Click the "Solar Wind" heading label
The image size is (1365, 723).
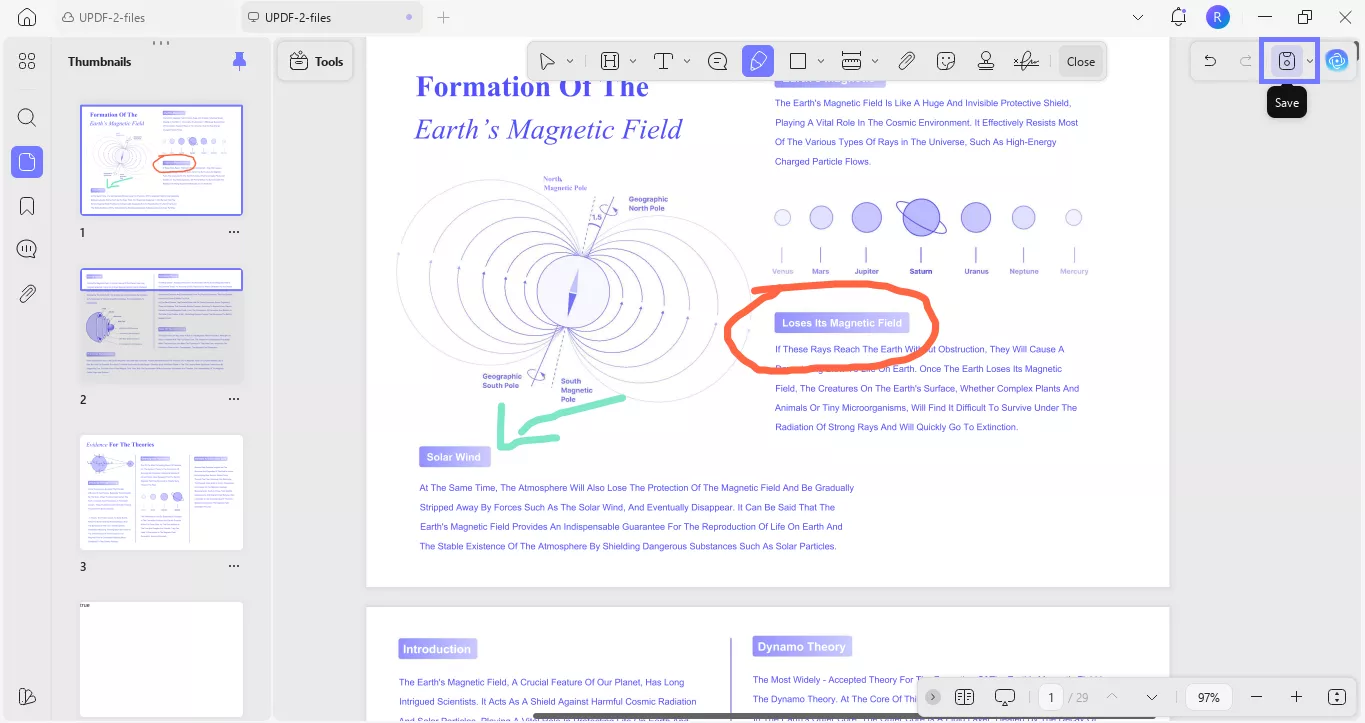(x=454, y=457)
